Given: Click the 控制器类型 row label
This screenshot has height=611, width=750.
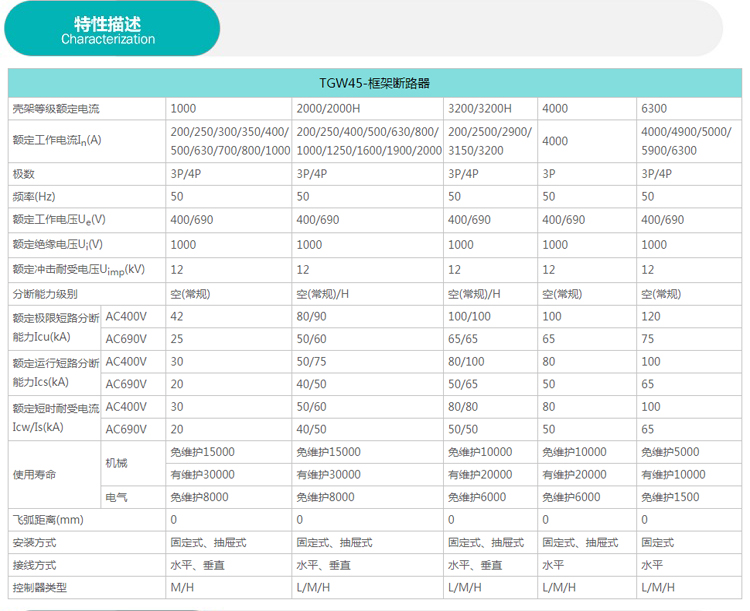Looking at the screenshot, I should point(40,588).
